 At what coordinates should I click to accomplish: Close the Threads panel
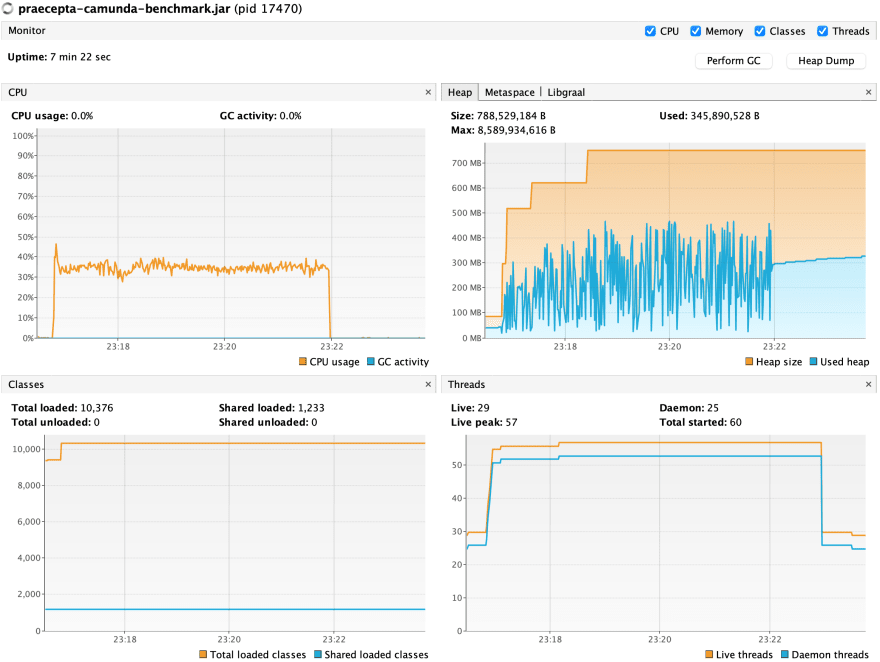868,384
